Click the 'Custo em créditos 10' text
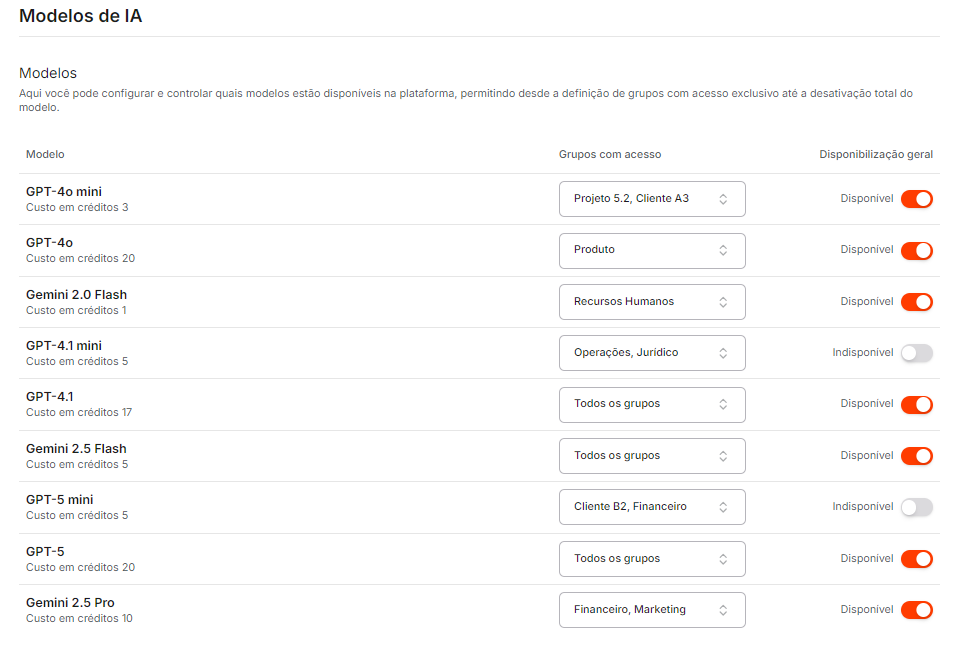The height and width of the screenshot is (659, 973). click(79, 618)
